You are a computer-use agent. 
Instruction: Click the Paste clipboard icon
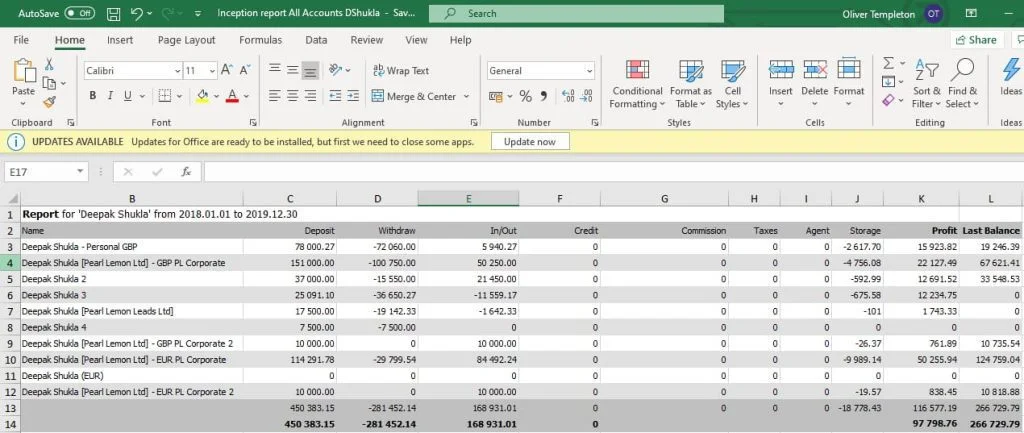(x=24, y=71)
